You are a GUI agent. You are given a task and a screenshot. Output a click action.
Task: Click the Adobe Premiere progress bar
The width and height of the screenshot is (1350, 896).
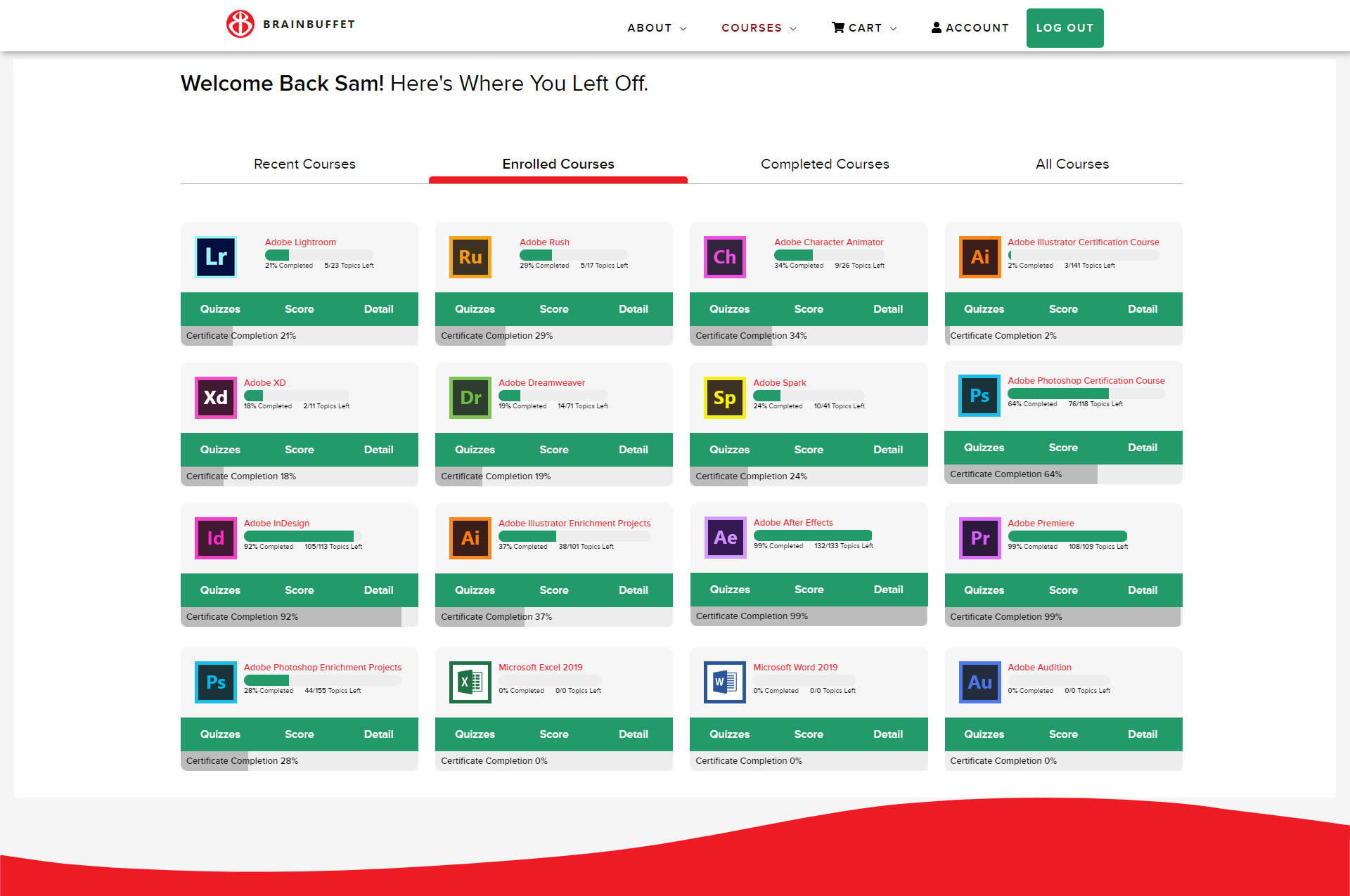pos(1067,536)
